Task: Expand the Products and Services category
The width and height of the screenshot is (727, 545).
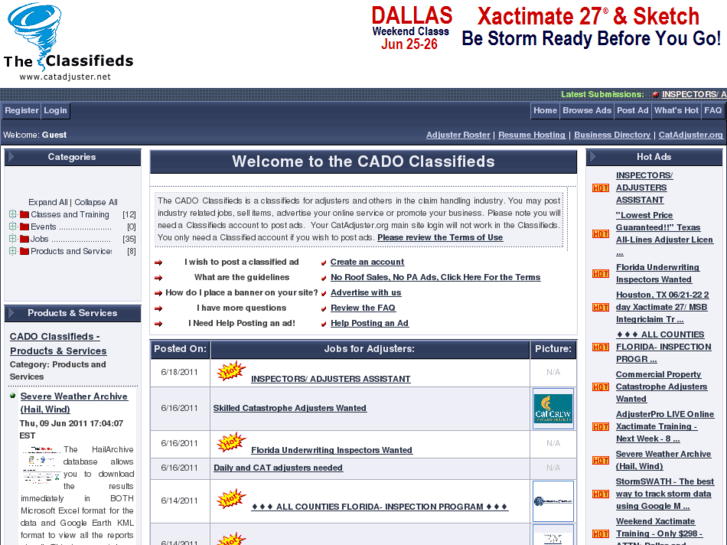Action: 13,251
